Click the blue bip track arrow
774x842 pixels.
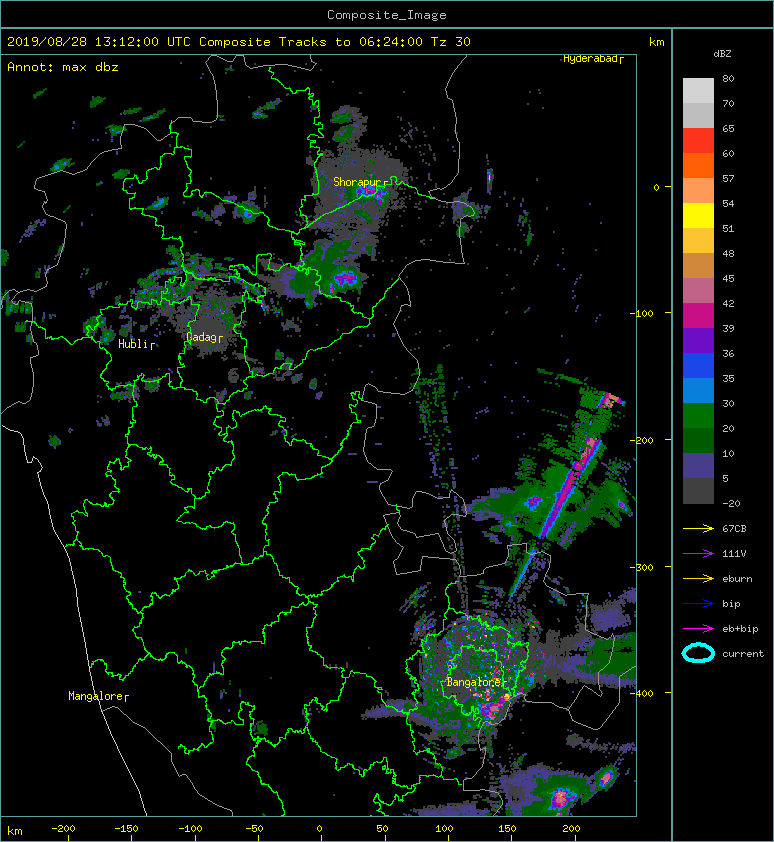[698, 604]
